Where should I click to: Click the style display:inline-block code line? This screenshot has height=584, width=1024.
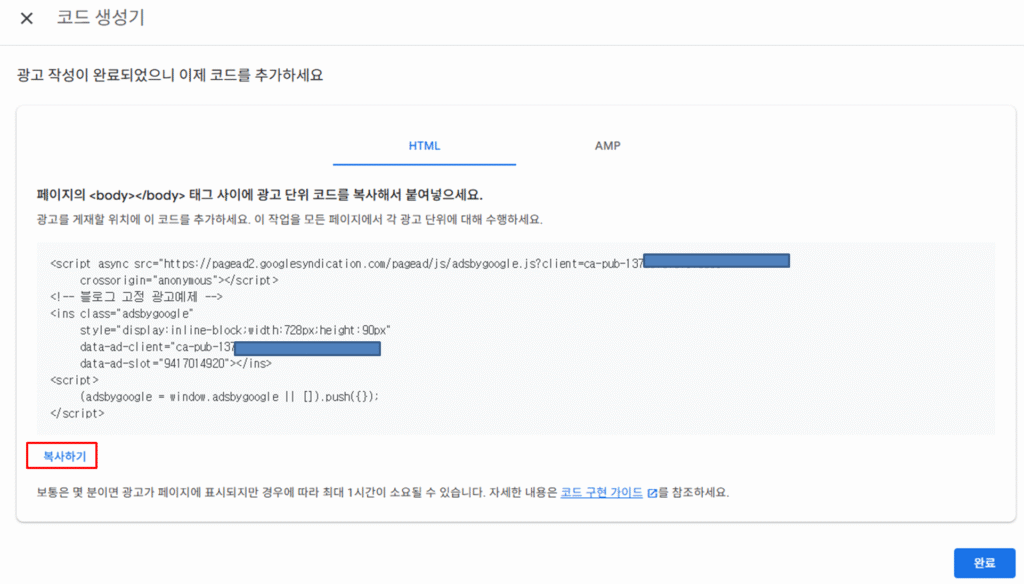coord(235,330)
